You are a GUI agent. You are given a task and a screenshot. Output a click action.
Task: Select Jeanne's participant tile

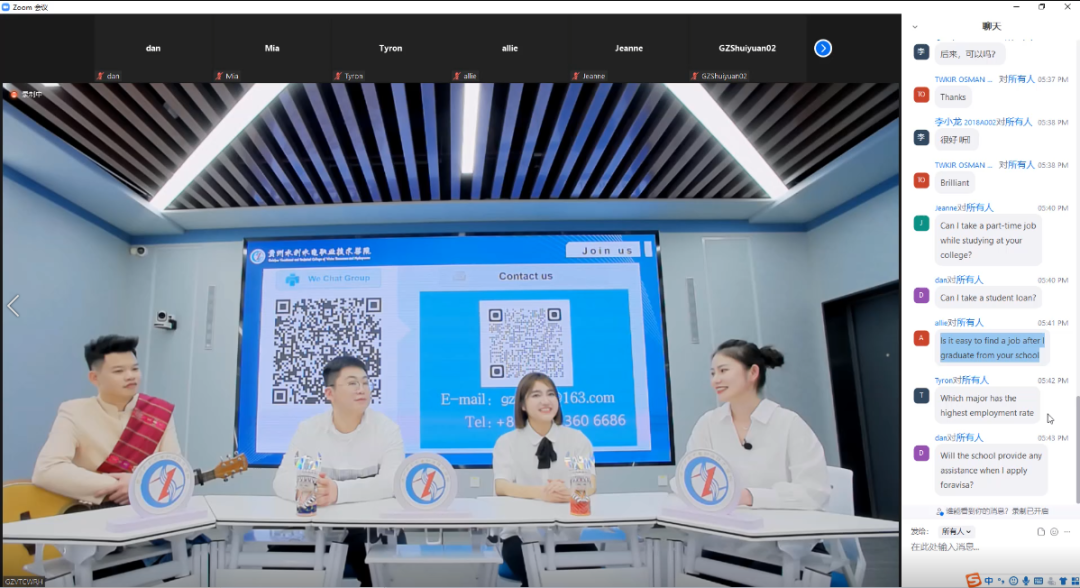click(629, 48)
